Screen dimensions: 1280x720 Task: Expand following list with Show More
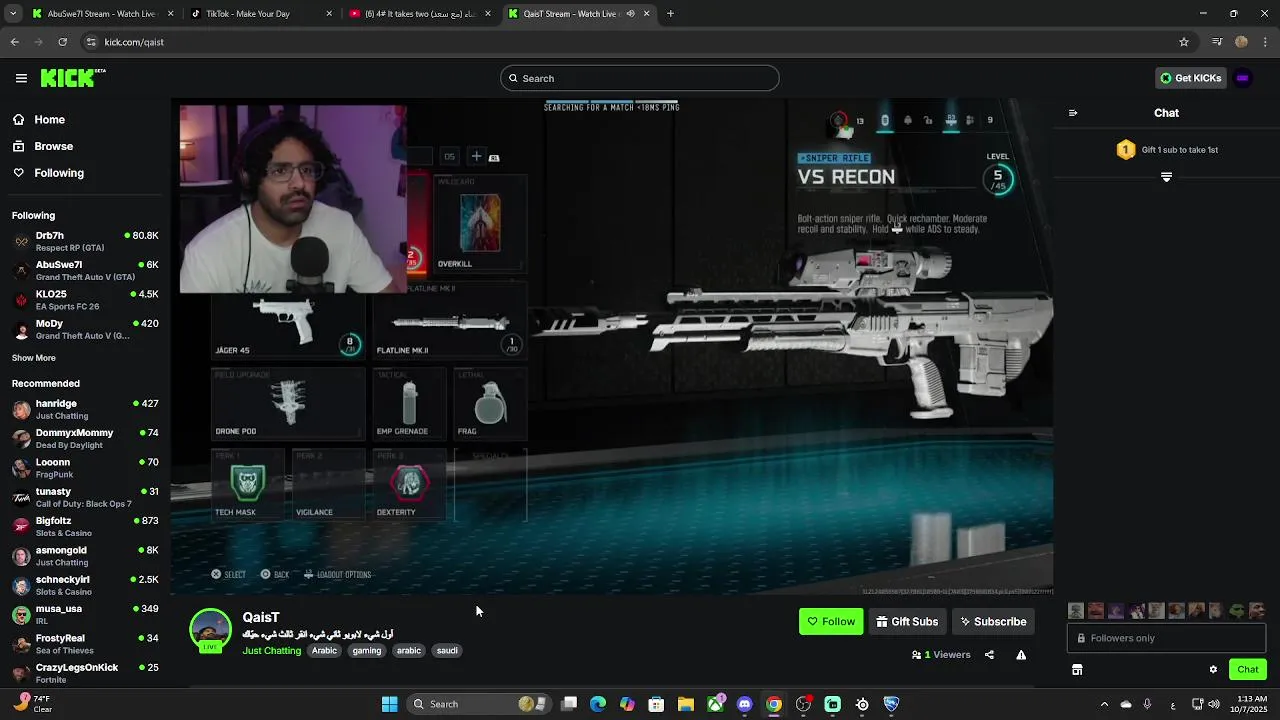pyautogui.click(x=34, y=358)
